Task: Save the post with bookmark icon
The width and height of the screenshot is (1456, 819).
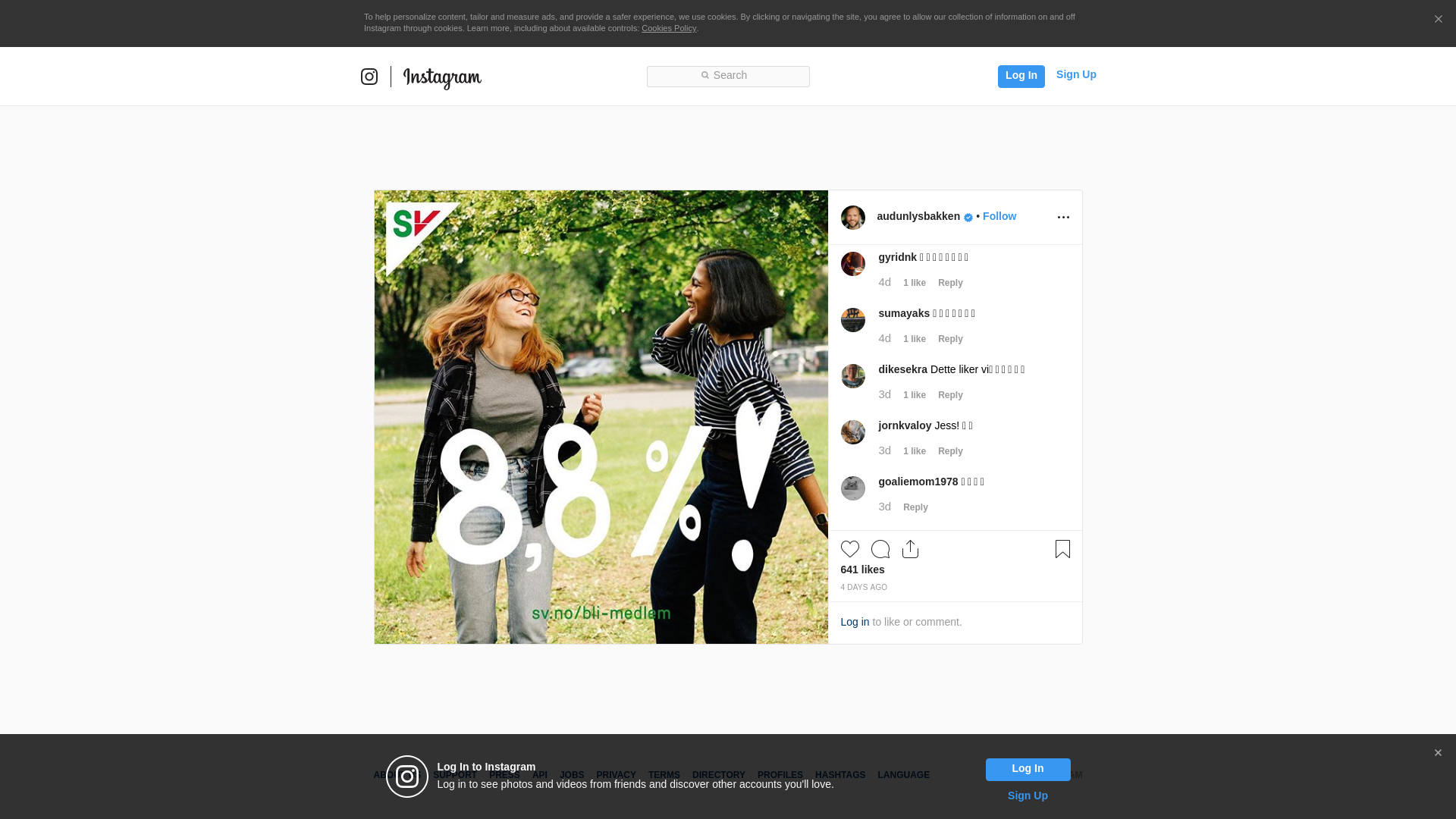Action: [1062, 549]
